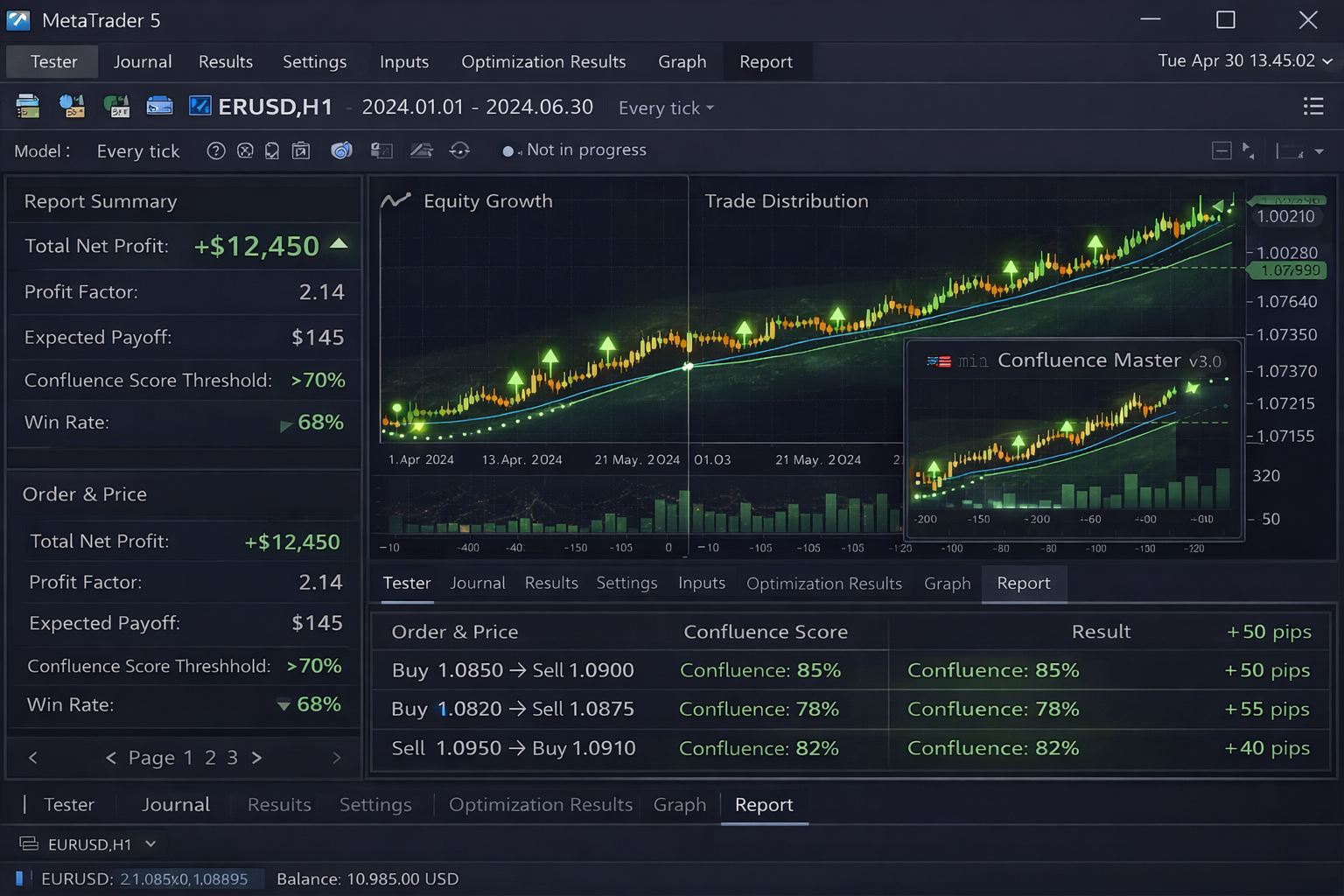Expand the dropdown arrow at Model row's end
1344x896 pixels.
click(x=1319, y=151)
